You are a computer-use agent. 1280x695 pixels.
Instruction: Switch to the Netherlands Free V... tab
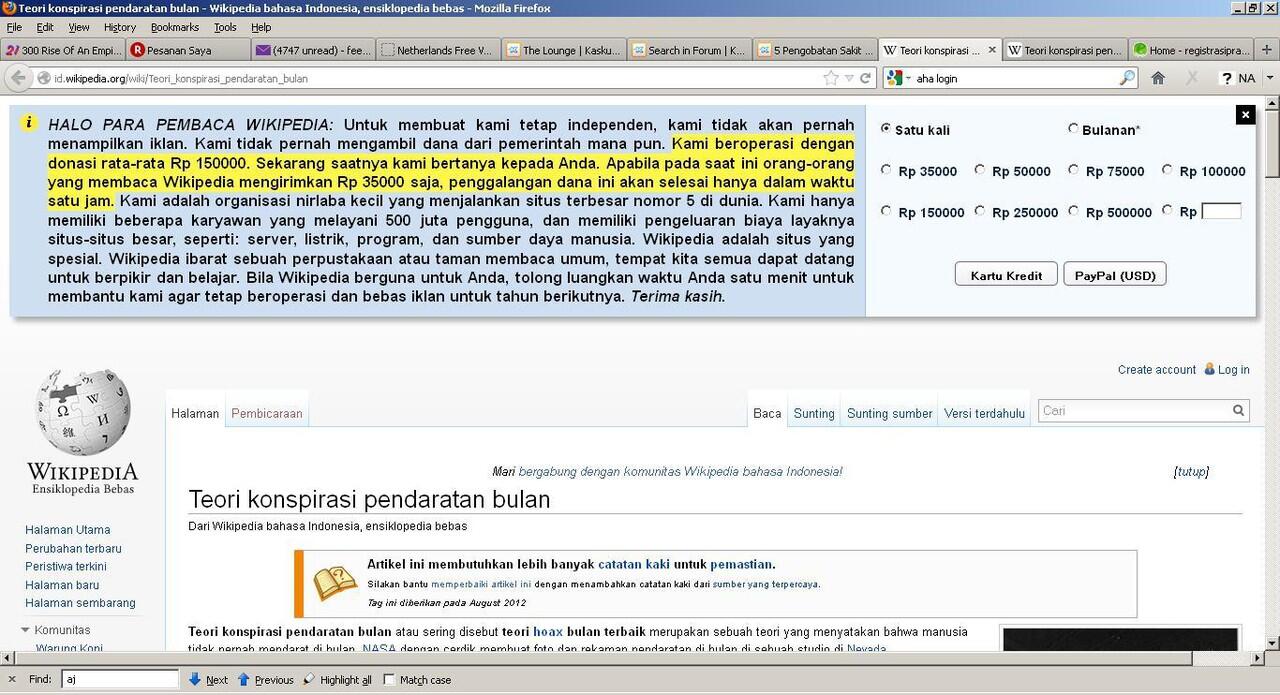pos(437,49)
